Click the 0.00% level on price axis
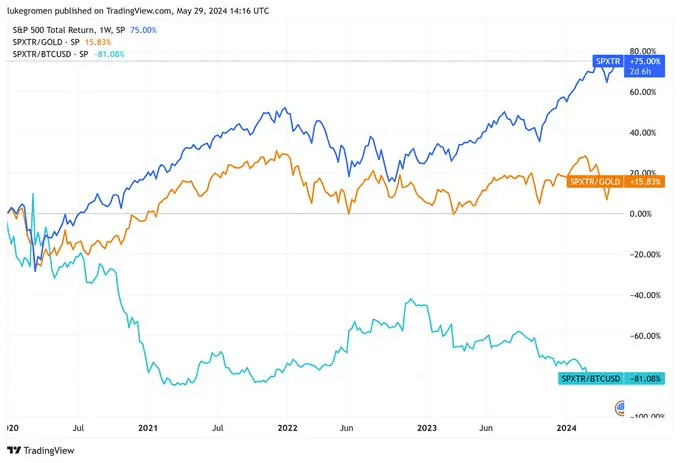This screenshot has width=680, height=463. coord(642,214)
